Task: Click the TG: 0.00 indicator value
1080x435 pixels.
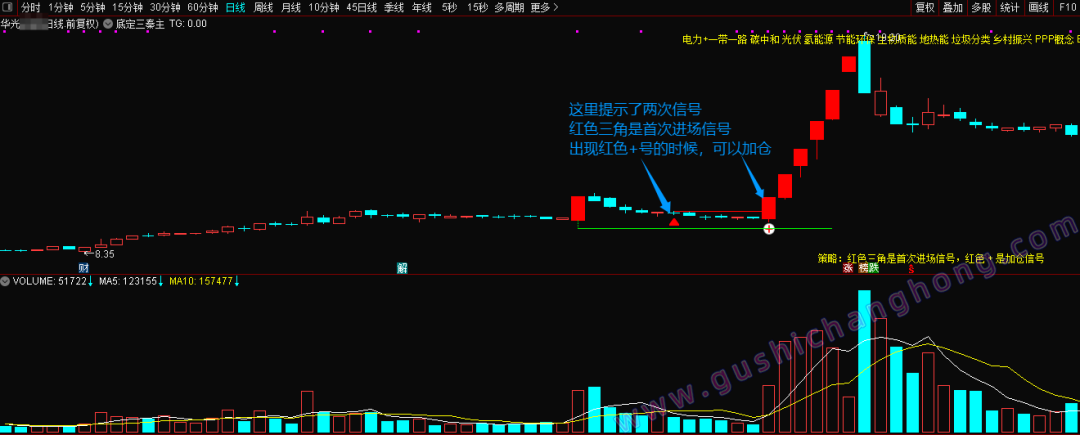Action: point(187,23)
